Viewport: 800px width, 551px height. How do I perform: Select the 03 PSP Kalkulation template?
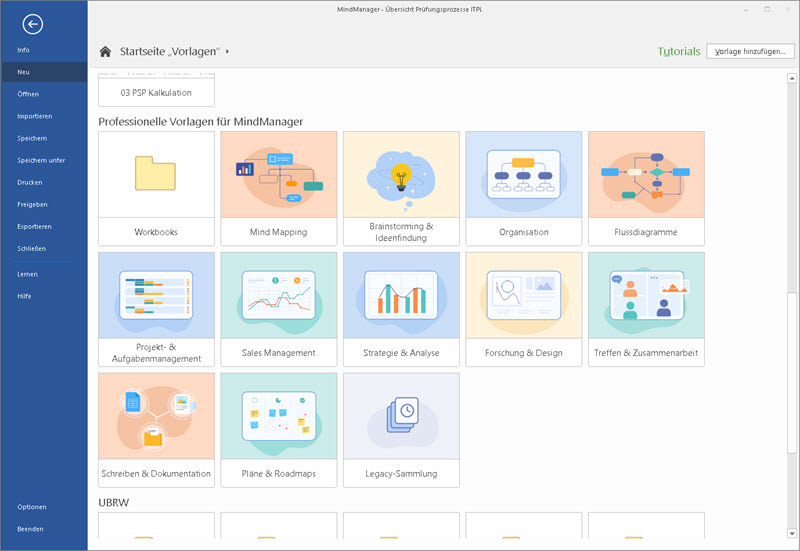click(156, 93)
